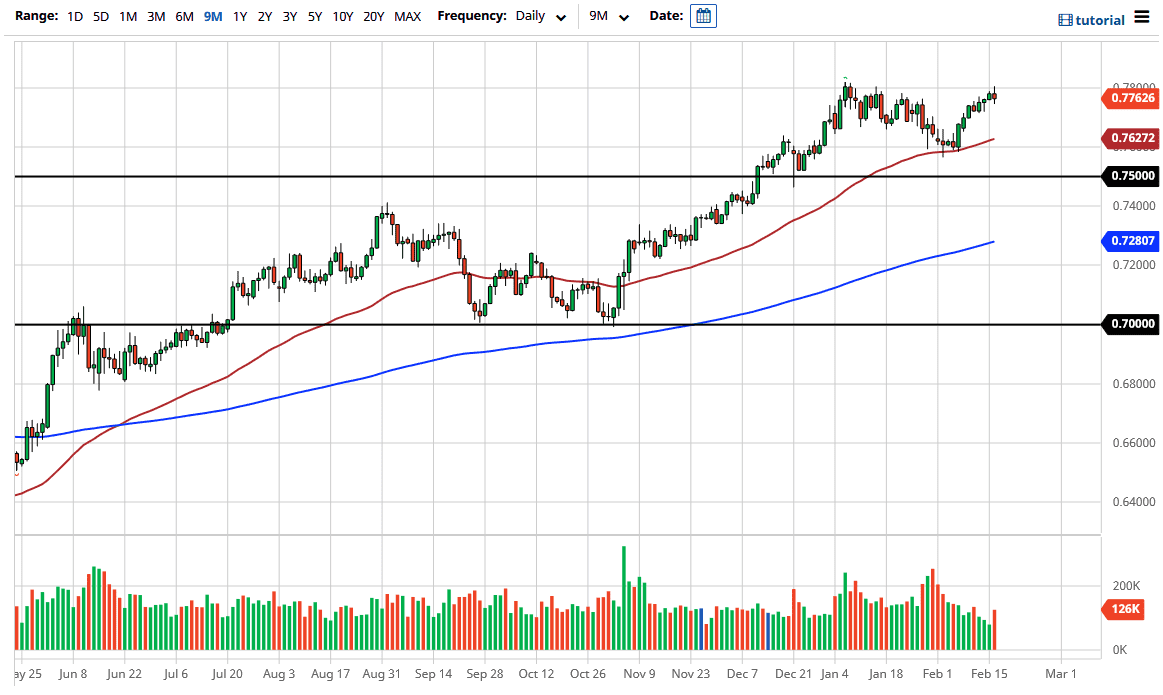Switch to the 3M range
This screenshot has width=1163, height=695.
tap(155, 16)
